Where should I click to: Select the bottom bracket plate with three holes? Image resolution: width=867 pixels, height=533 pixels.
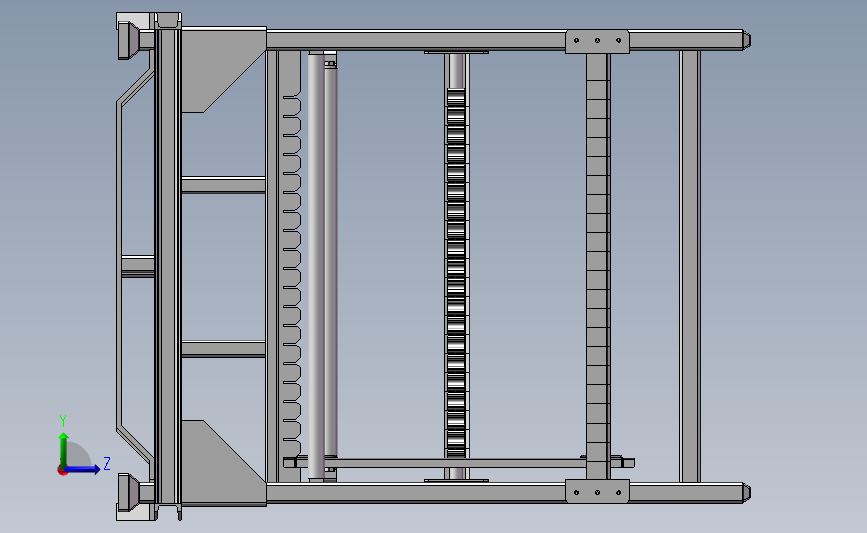pos(597,492)
